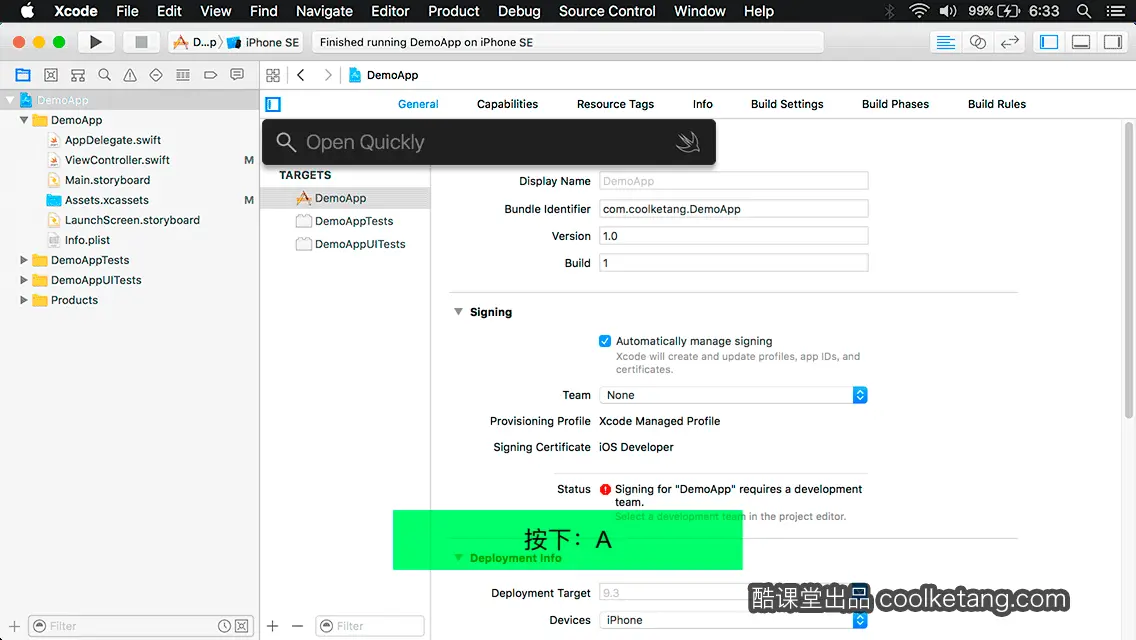Choose iPhone SE run destination
Viewport: 1136px width, 640px height.
tap(263, 42)
